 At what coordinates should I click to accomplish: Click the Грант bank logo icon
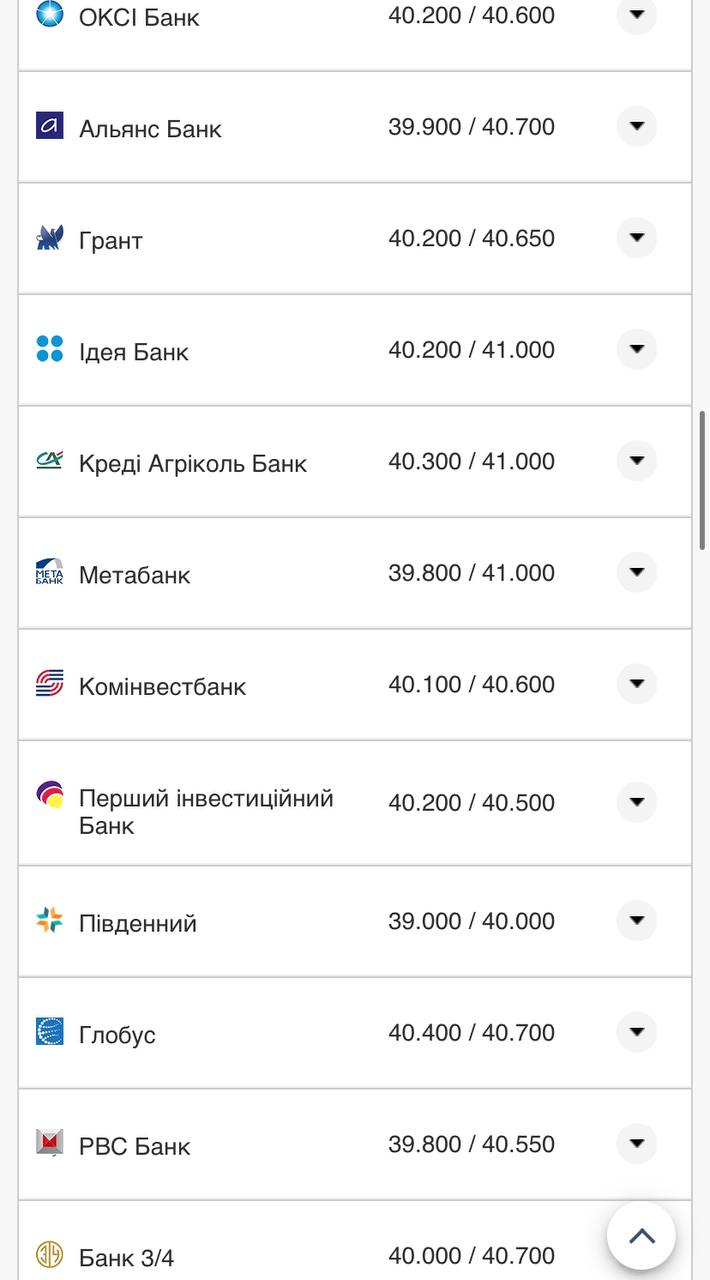pos(49,238)
